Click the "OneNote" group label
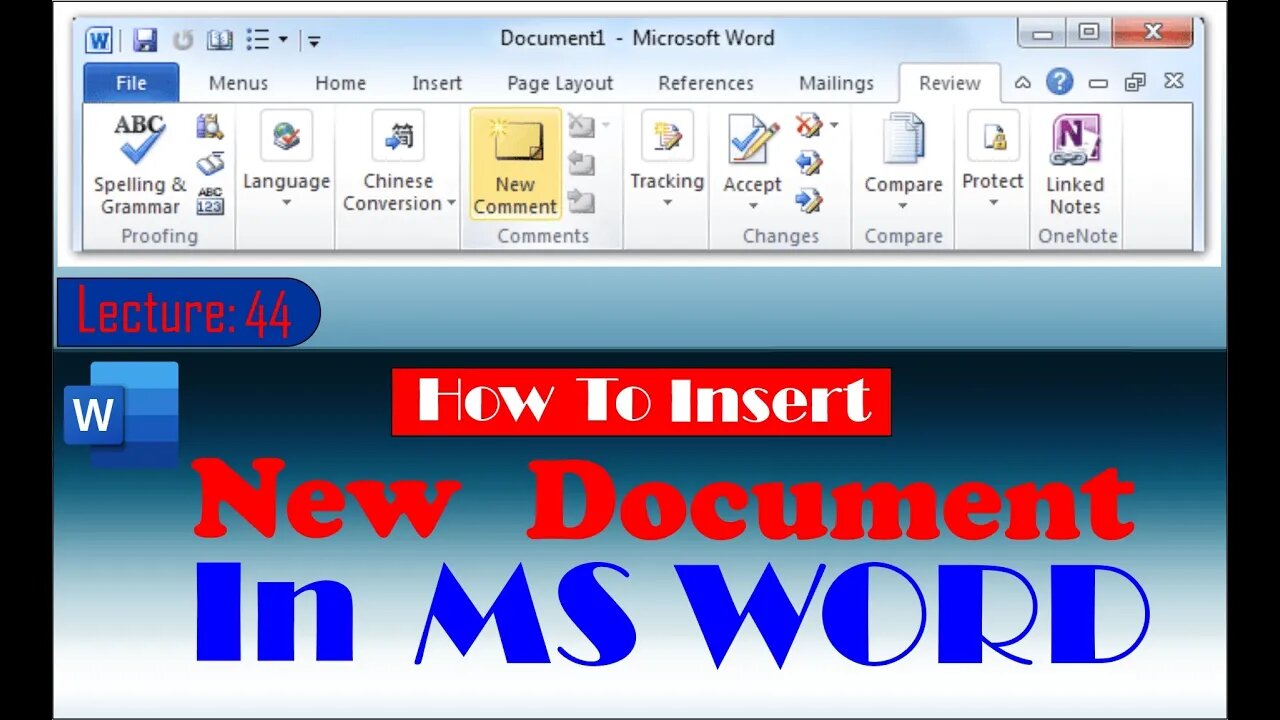 point(1078,236)
